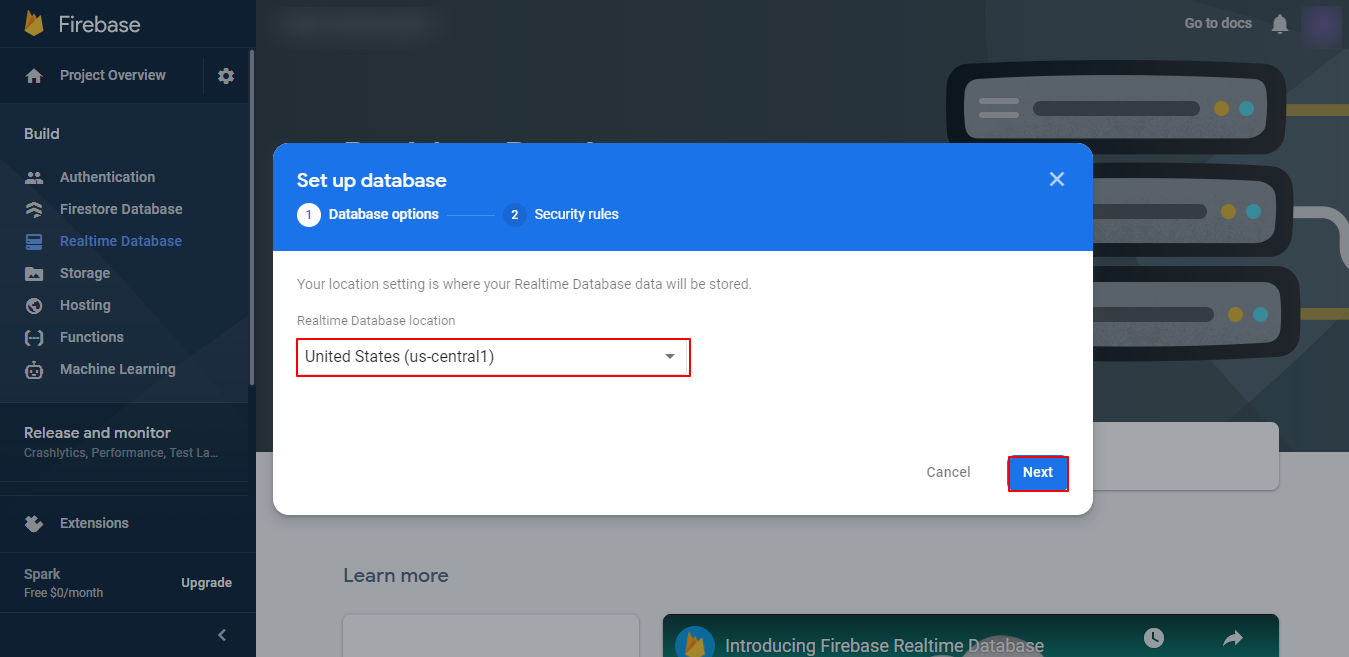Click the sidebar vertical scrollbar

click(x=251, y=217)
